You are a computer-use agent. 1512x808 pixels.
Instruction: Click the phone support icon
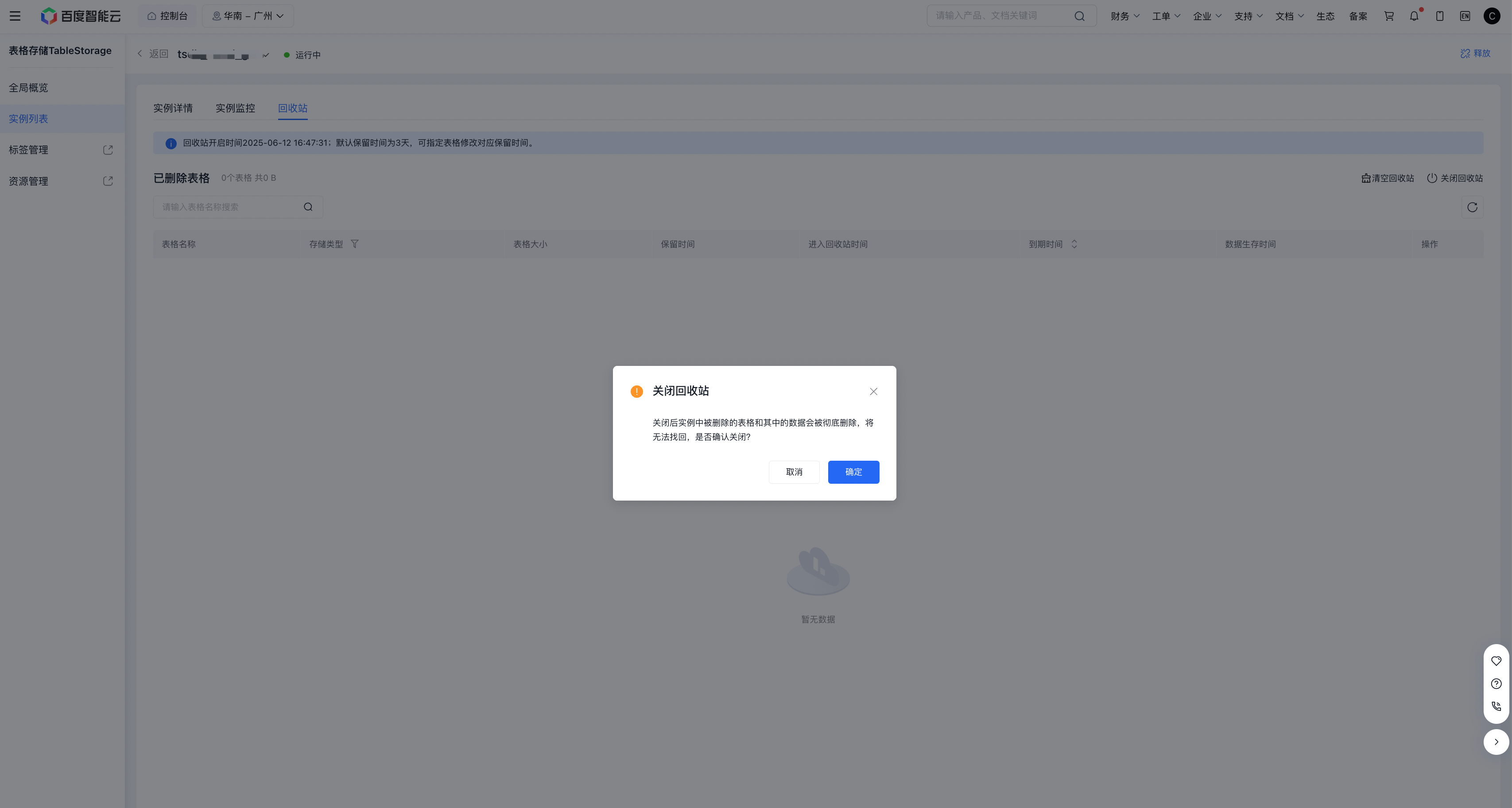tap(1496, 707)
